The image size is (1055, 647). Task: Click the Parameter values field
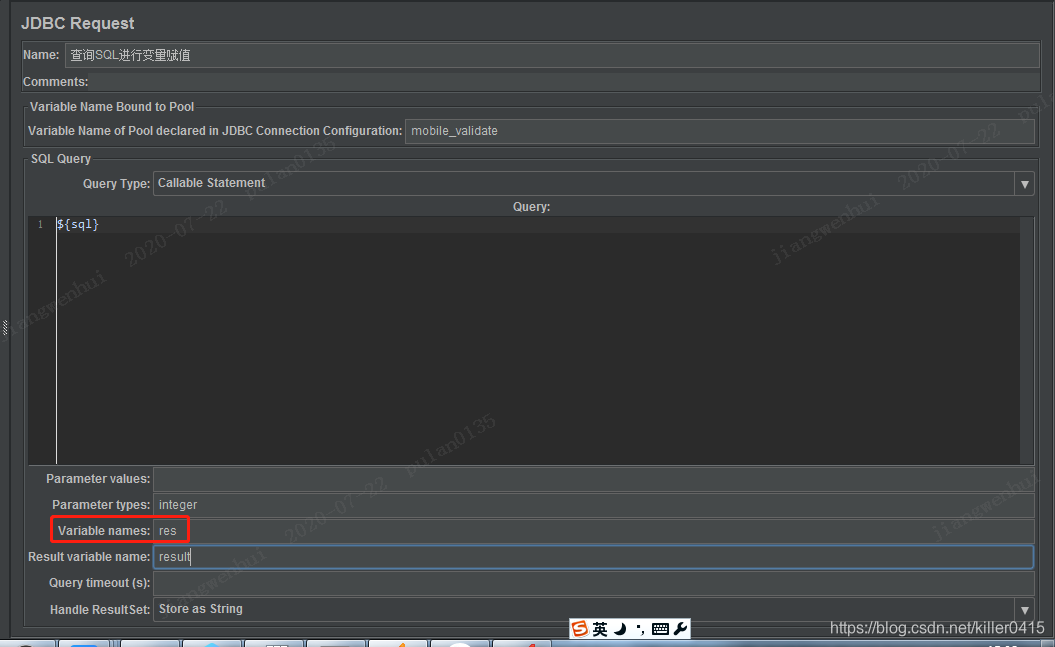click(500, 478)
